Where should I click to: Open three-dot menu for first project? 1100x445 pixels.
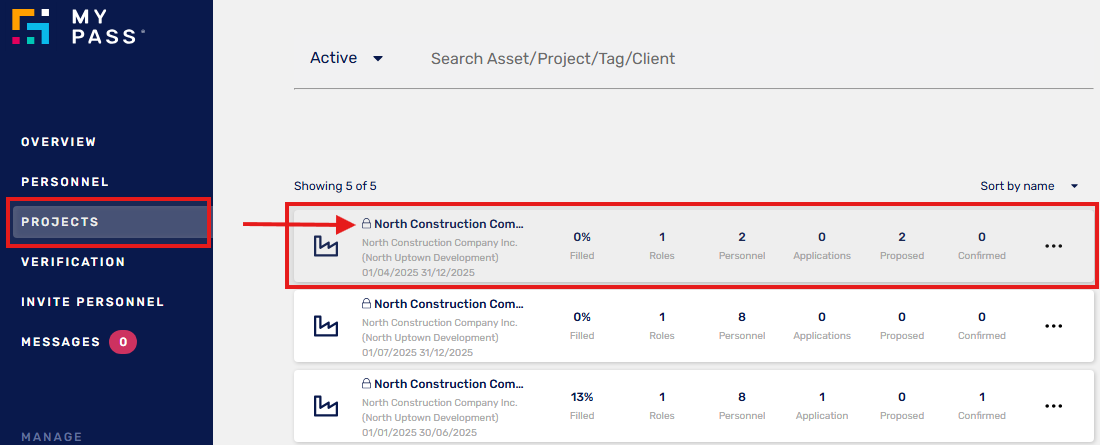pos(1053,246)
